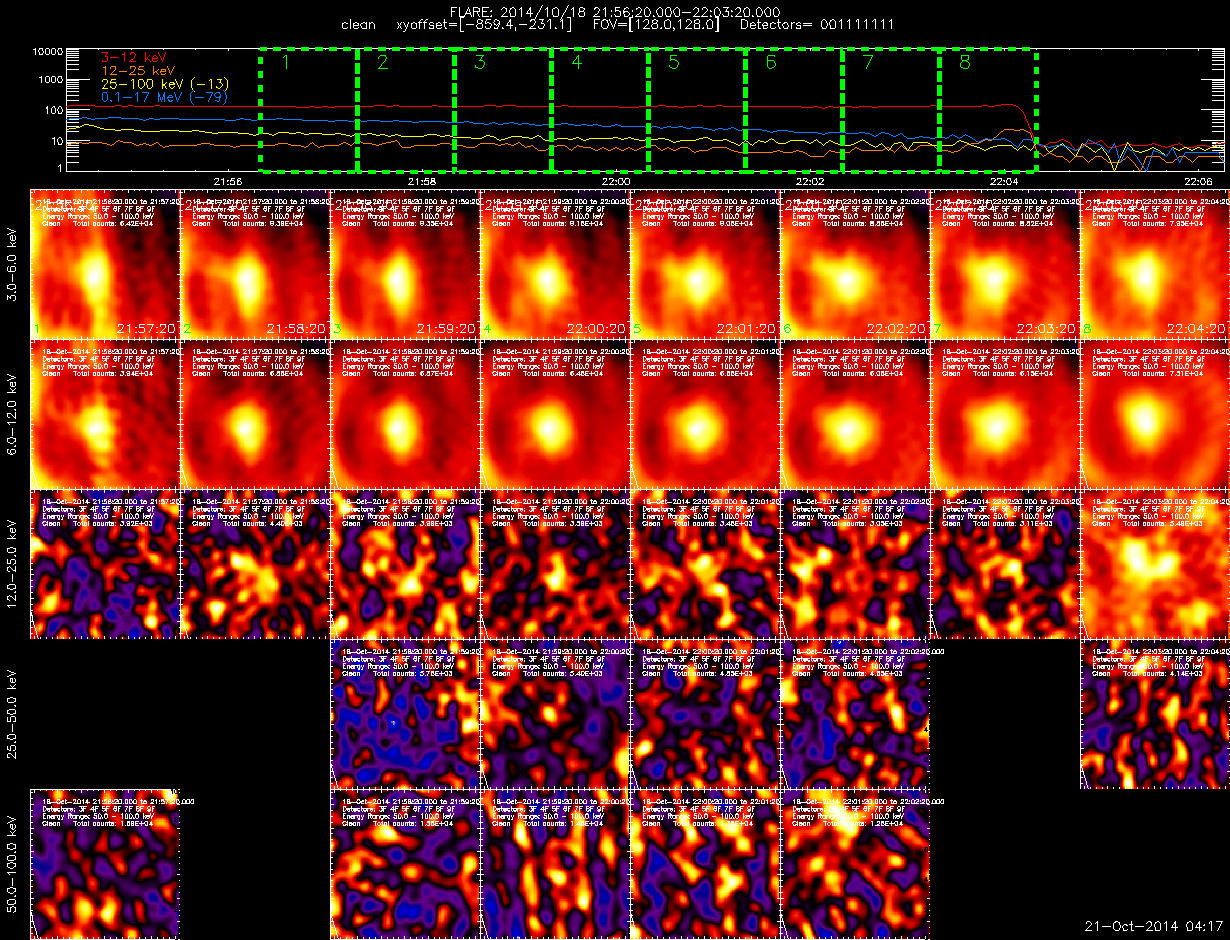This screenshot has height=940, width=1230.
Task: Click the blue '0.1-17 MeV (-79)' legend entry
Action: [165, 98]
